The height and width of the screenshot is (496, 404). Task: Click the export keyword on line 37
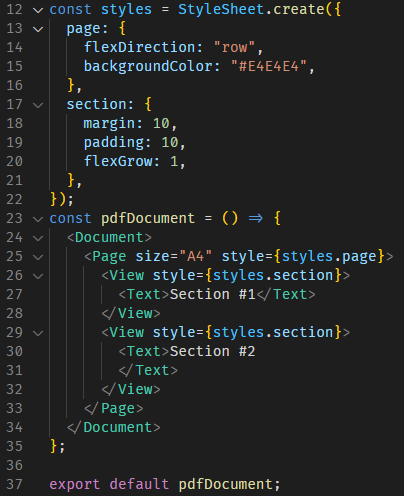click(75, 484)
